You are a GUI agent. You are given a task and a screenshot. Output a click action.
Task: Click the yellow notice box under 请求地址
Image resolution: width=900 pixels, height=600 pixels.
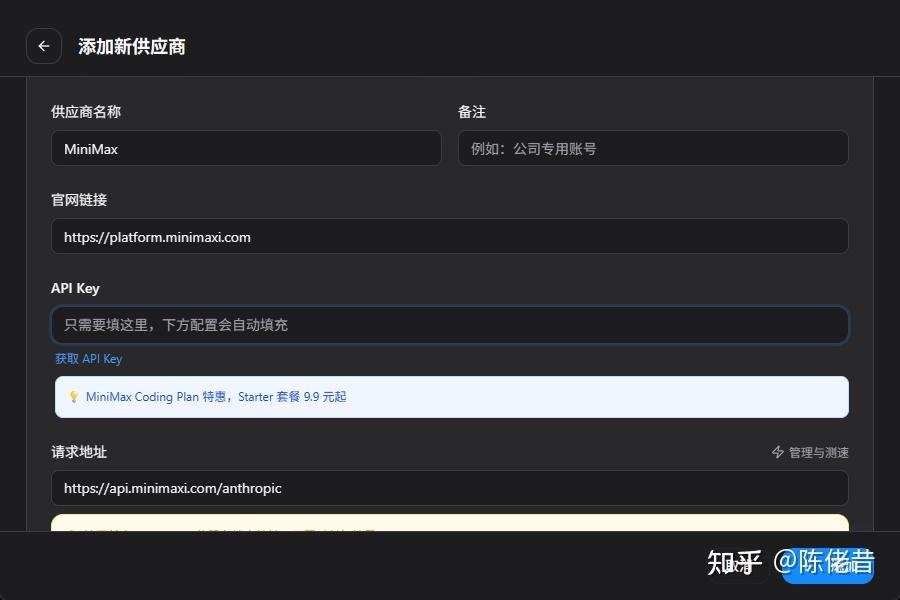(x=449, y=523)
